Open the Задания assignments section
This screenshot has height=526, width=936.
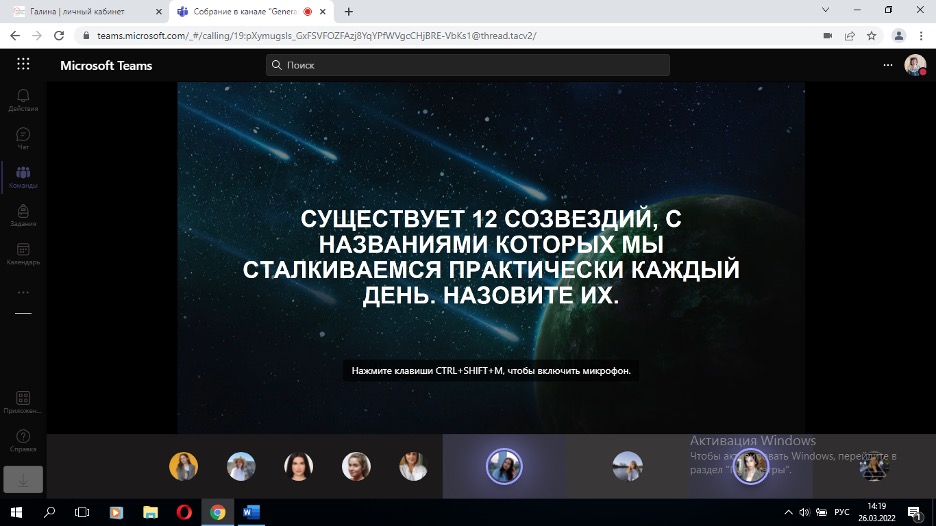coord(23,214)
